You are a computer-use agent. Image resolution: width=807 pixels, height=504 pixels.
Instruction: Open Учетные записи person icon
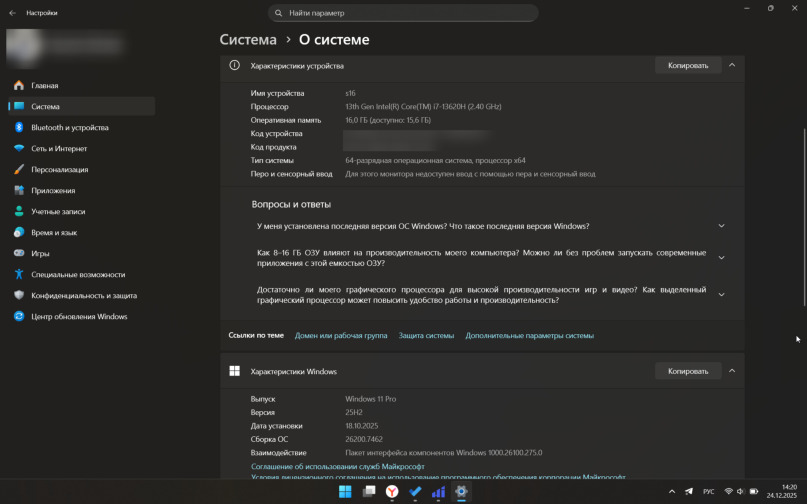tap(19, 211)
